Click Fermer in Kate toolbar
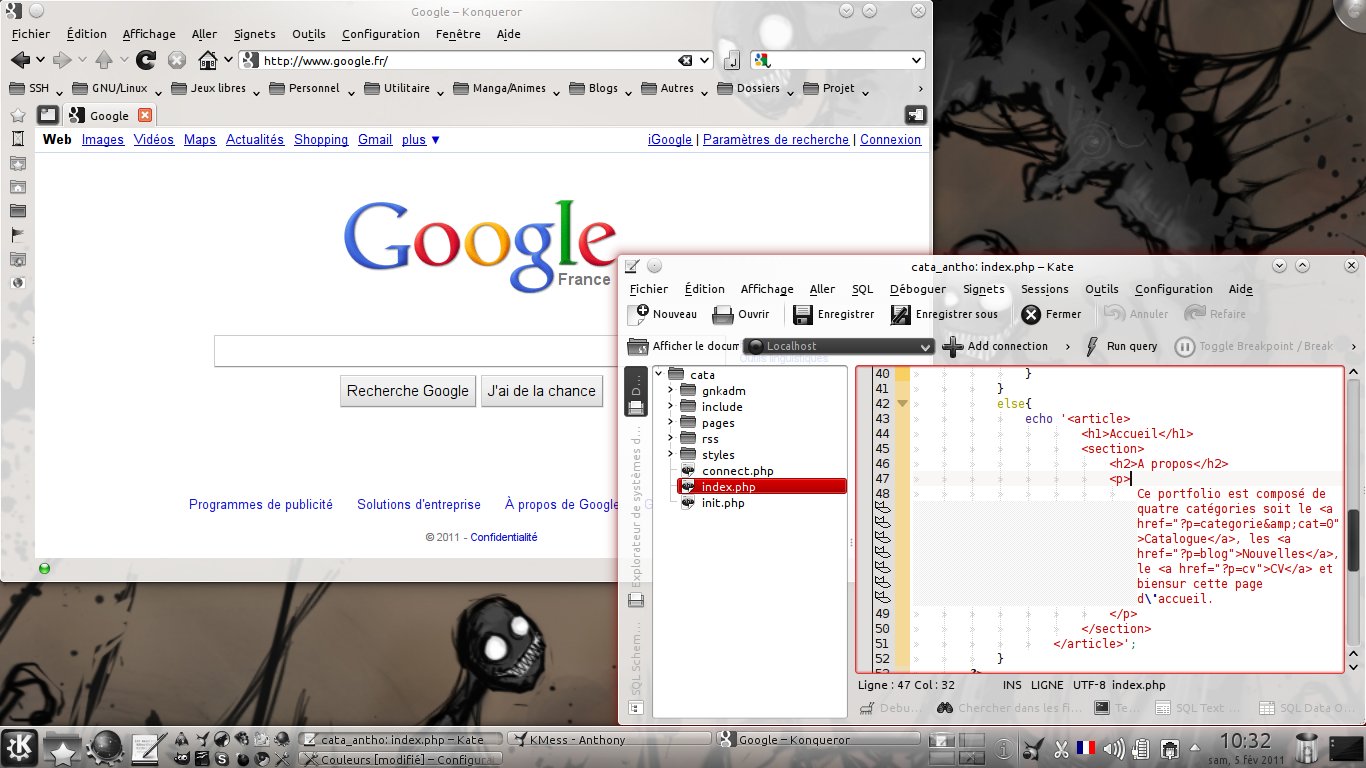The height and width of the screenshot is (768, 1366). (1051, 314)
